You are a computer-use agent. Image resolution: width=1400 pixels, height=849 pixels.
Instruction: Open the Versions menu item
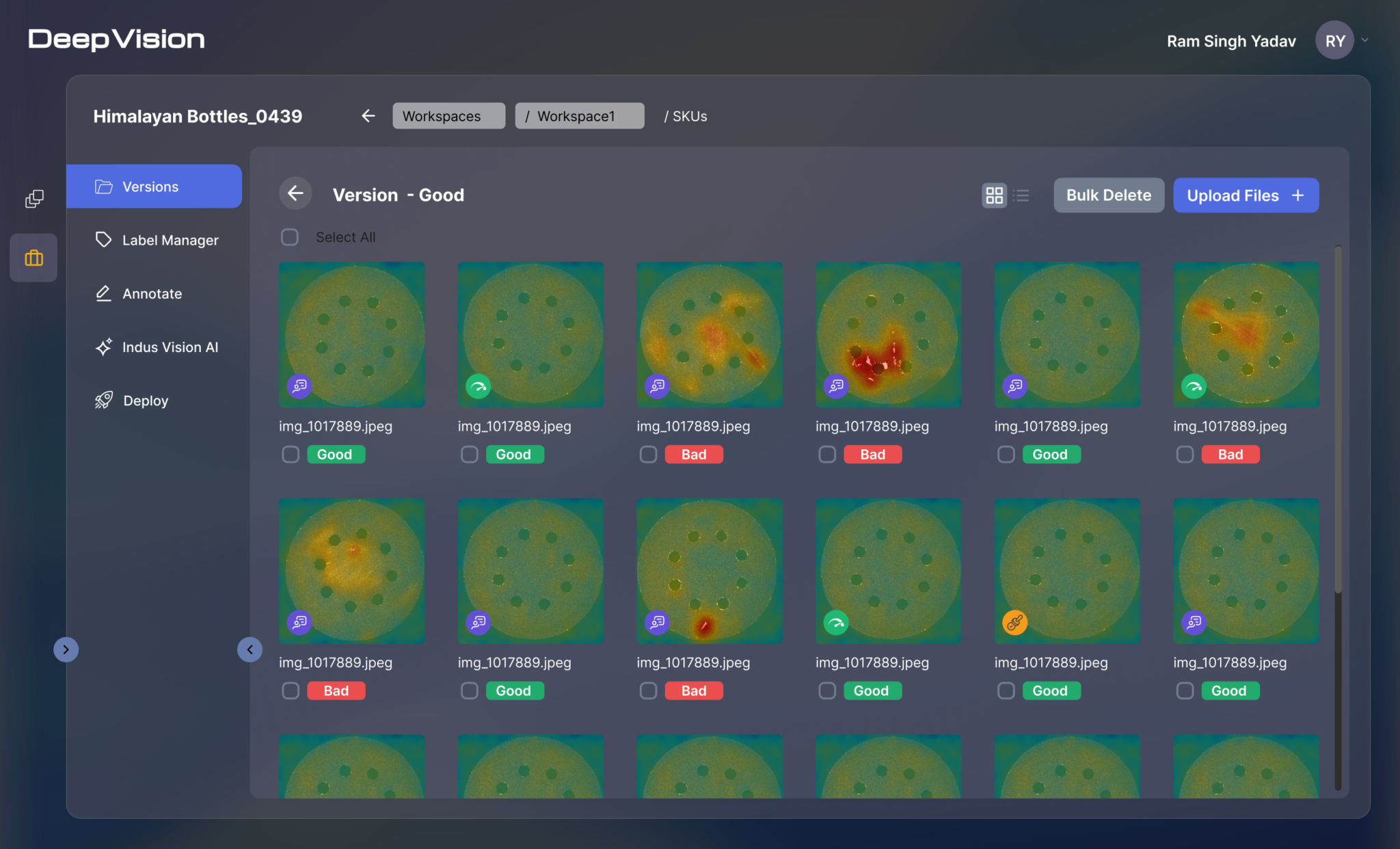coord(154,186)
